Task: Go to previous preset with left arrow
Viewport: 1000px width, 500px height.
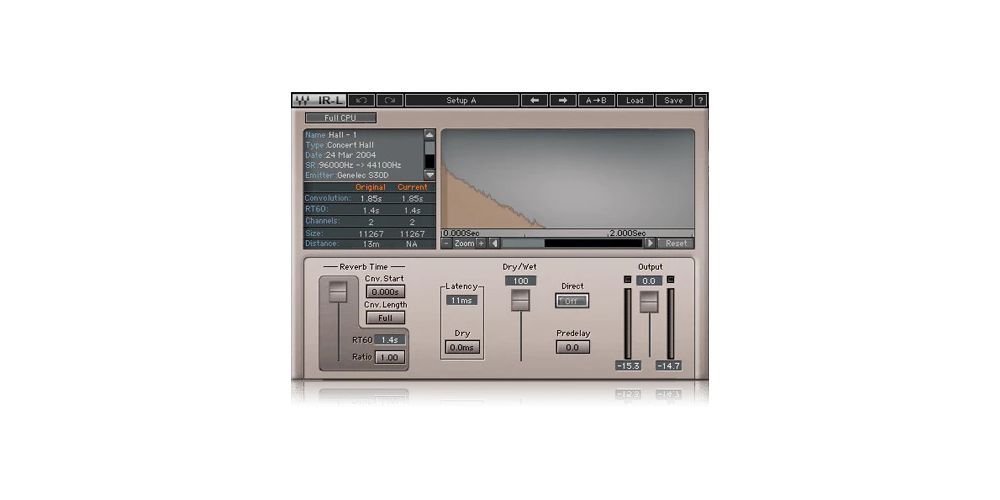Action: [x=534, y=101]
